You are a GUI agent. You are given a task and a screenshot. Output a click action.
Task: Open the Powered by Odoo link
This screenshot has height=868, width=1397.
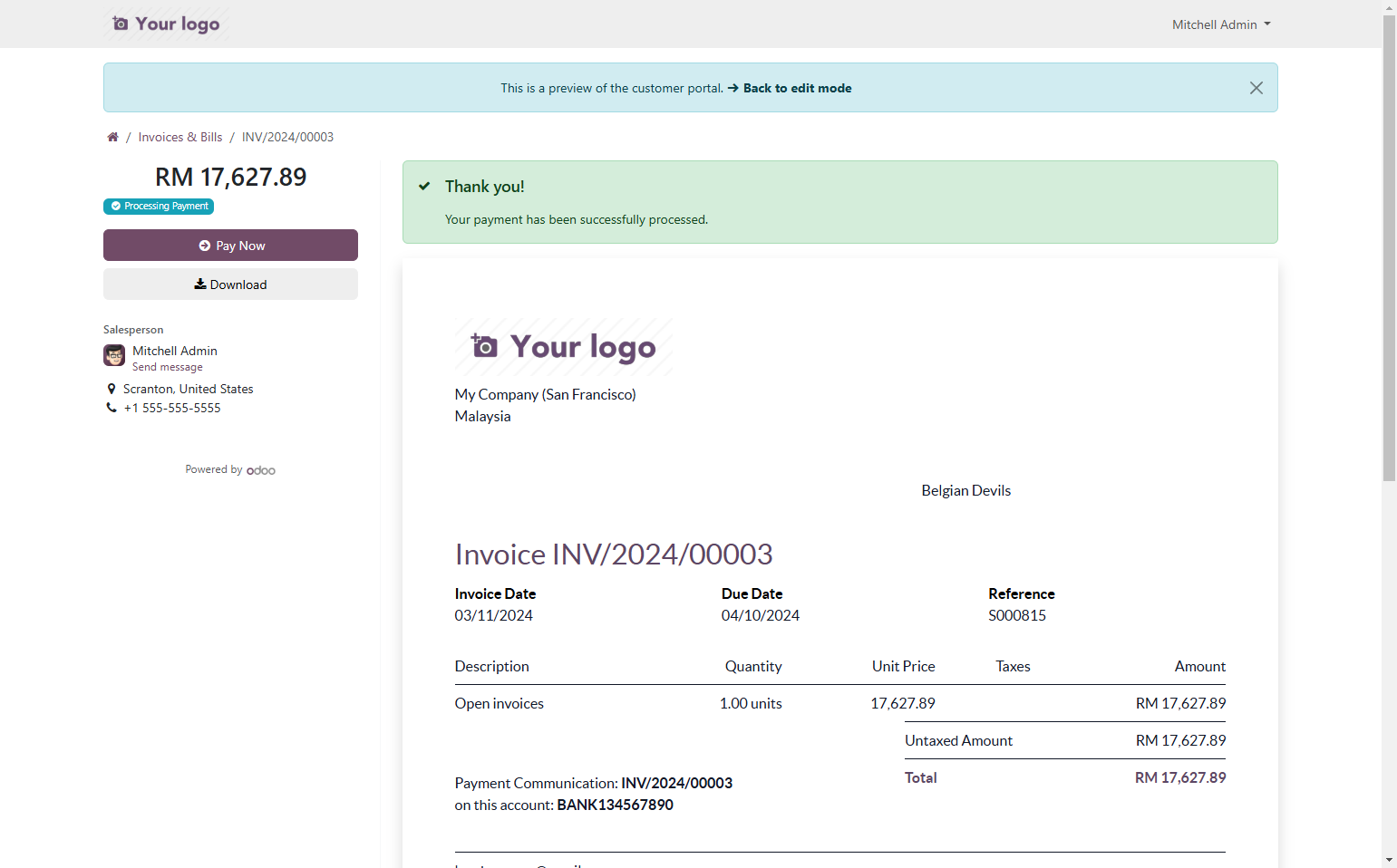click(x=230, y=469)
